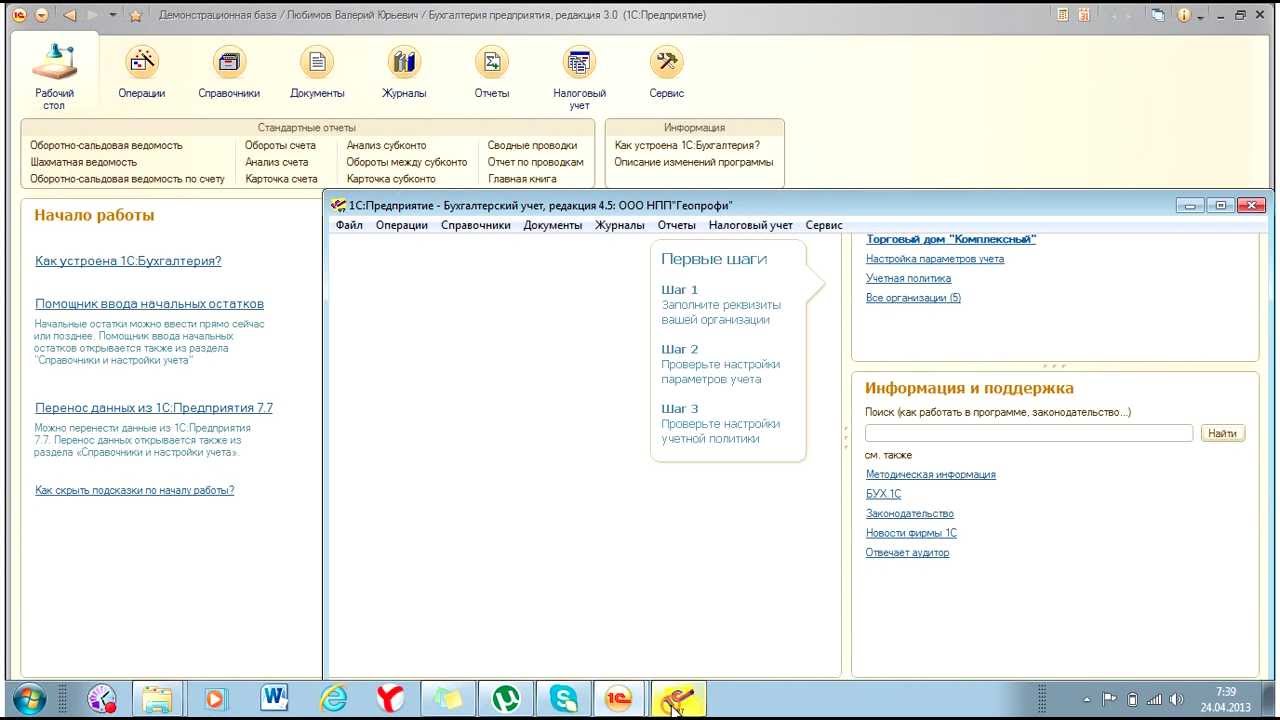The width and height of the screenshot is (1280, 720).
Task: Open the calendar icon in title bar
Action: click(1085, 15)
